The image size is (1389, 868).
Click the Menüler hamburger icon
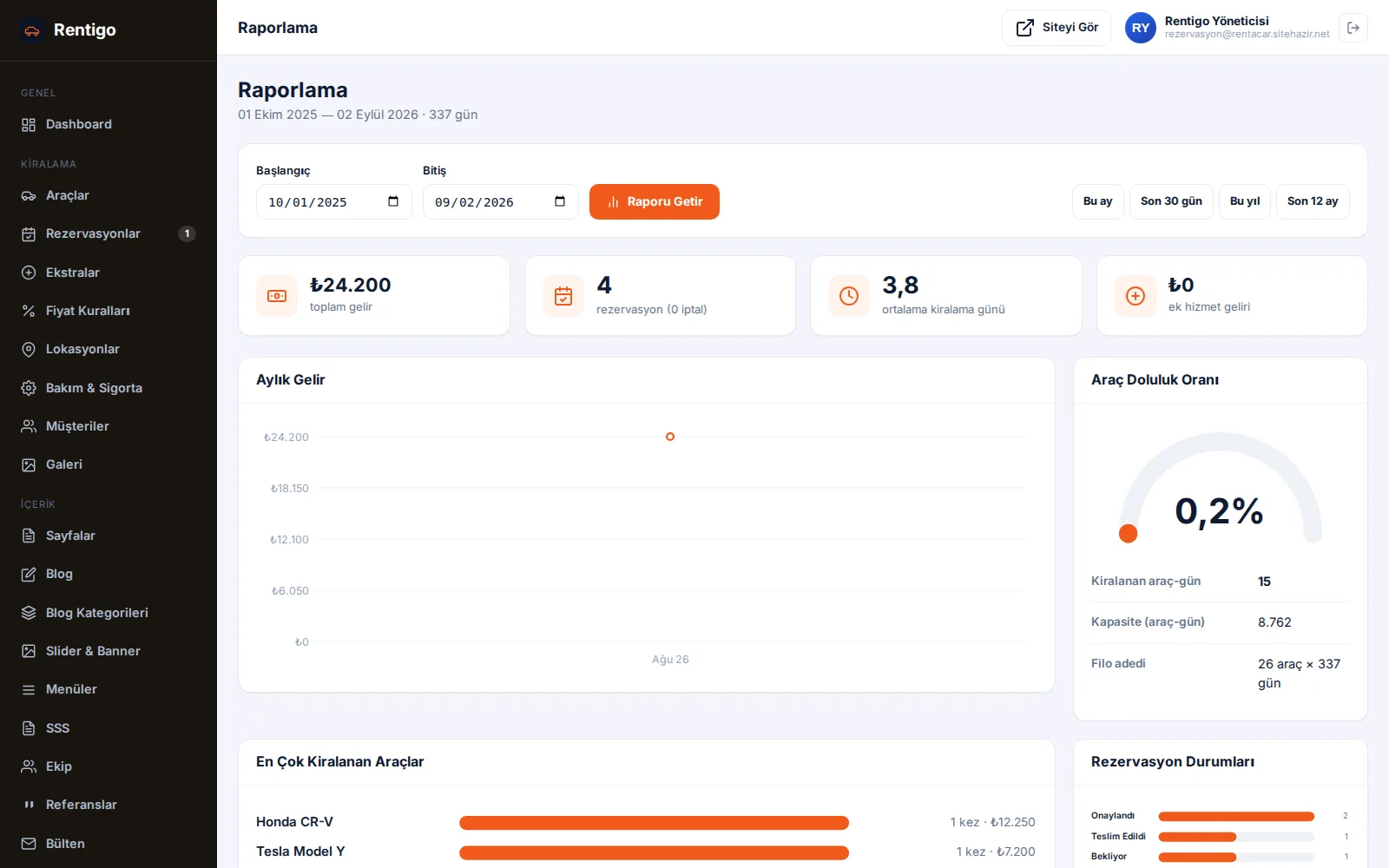tap(29, 690)
